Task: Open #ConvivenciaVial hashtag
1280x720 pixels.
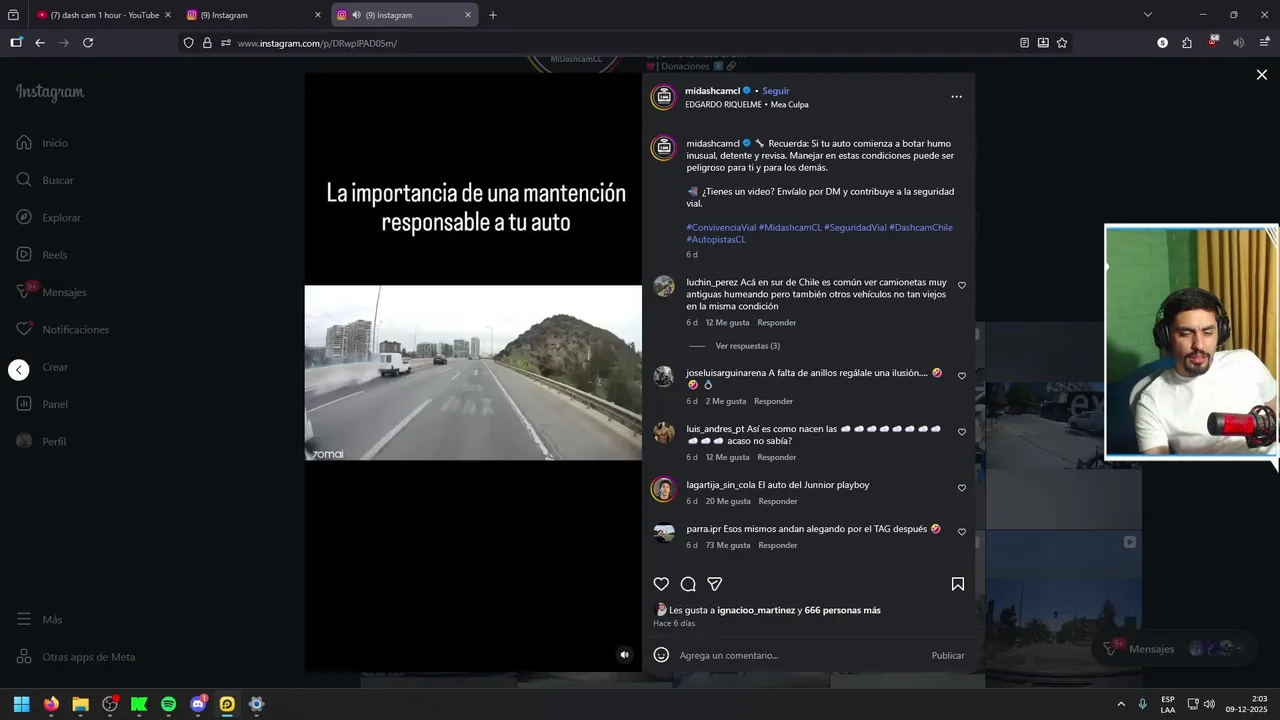Action: [x=721, y=227]
